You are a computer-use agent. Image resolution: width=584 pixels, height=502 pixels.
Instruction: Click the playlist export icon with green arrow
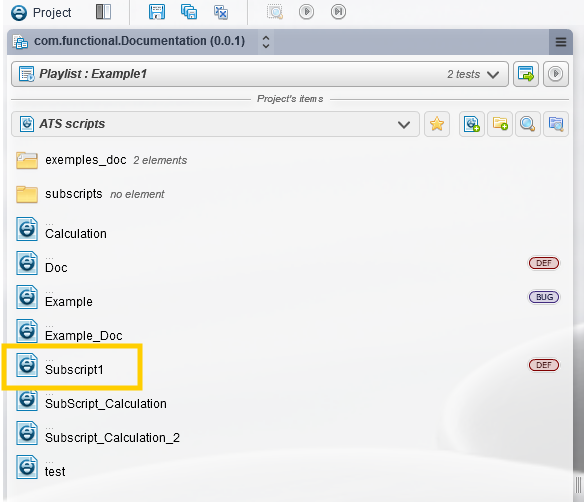(526, 74)
